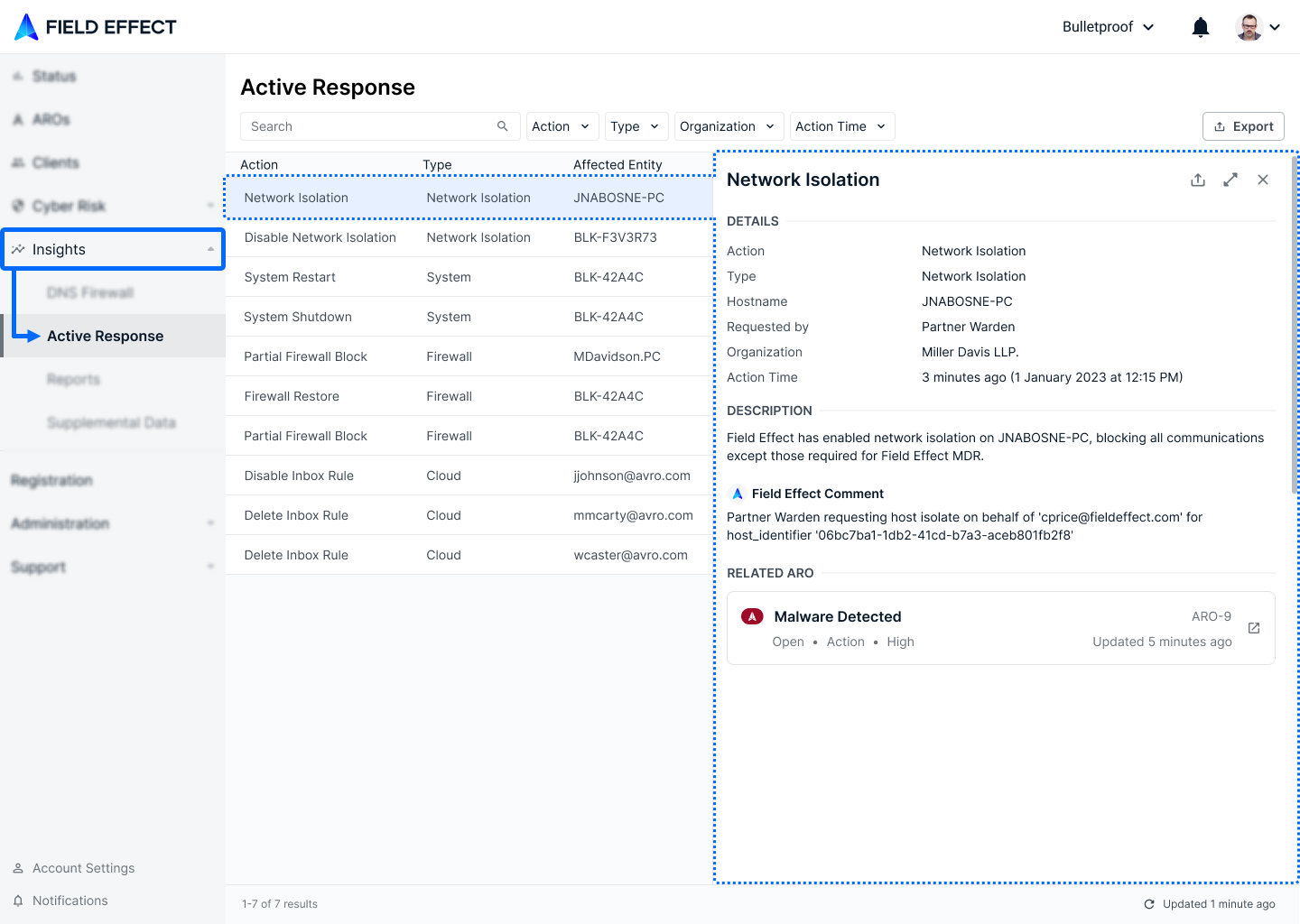
Task: Open the notifications bell
Action: (1201, 27)
